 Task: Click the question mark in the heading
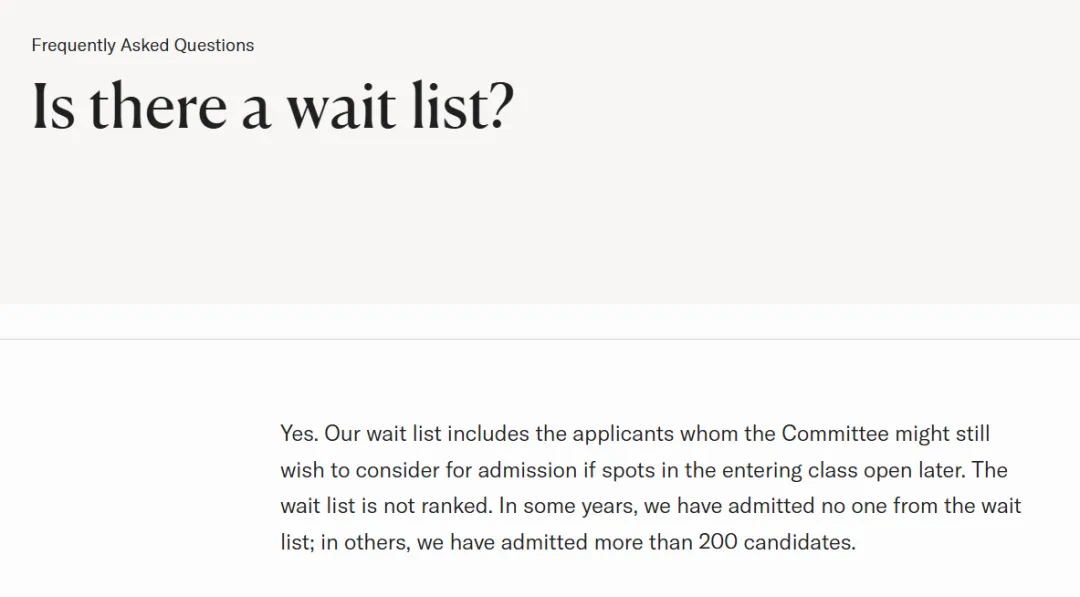[502, 106]
